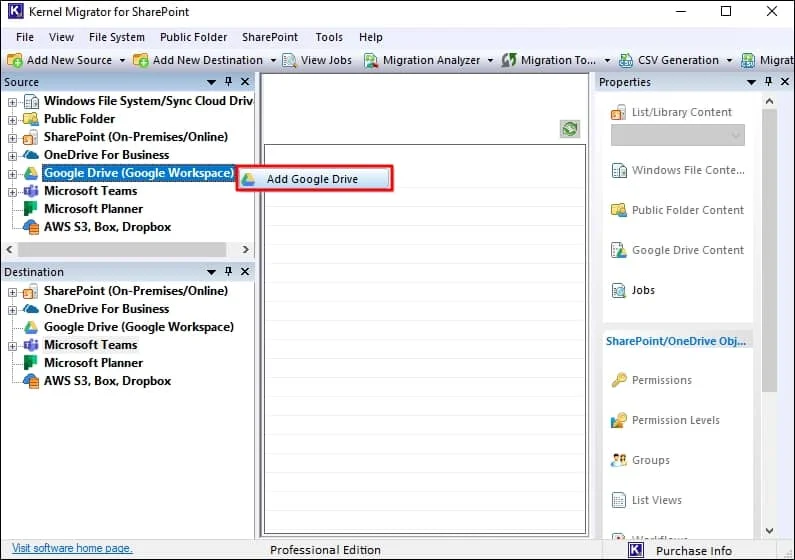Viewport: 795px width, 560px height.
Task: Click the Permission Levels icon
Action: (619, 420)
